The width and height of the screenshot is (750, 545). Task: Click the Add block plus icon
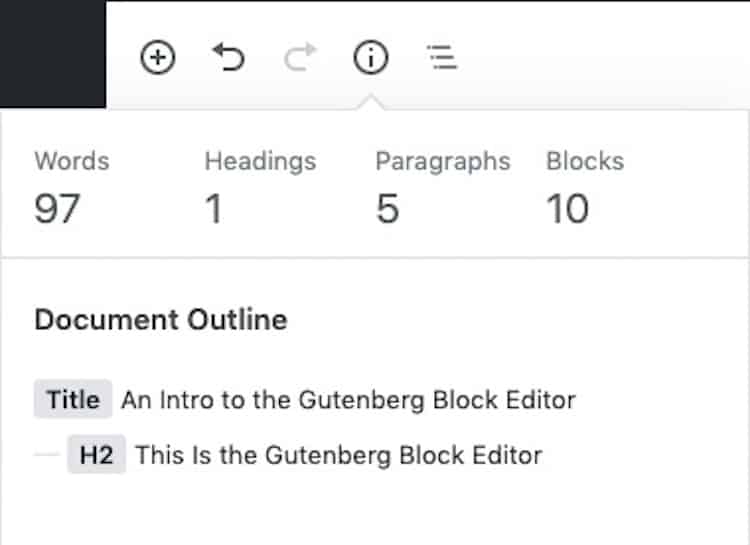(x=157, y=57)
